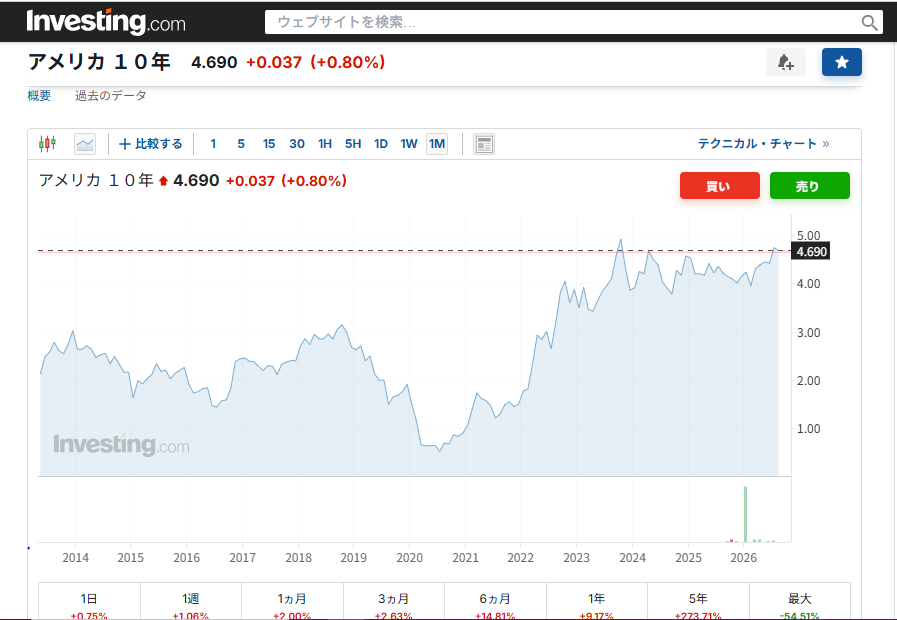This screenshot has width=897, height=620.
Task: Select the 3ヵ月 performance range
Action: 394,601
